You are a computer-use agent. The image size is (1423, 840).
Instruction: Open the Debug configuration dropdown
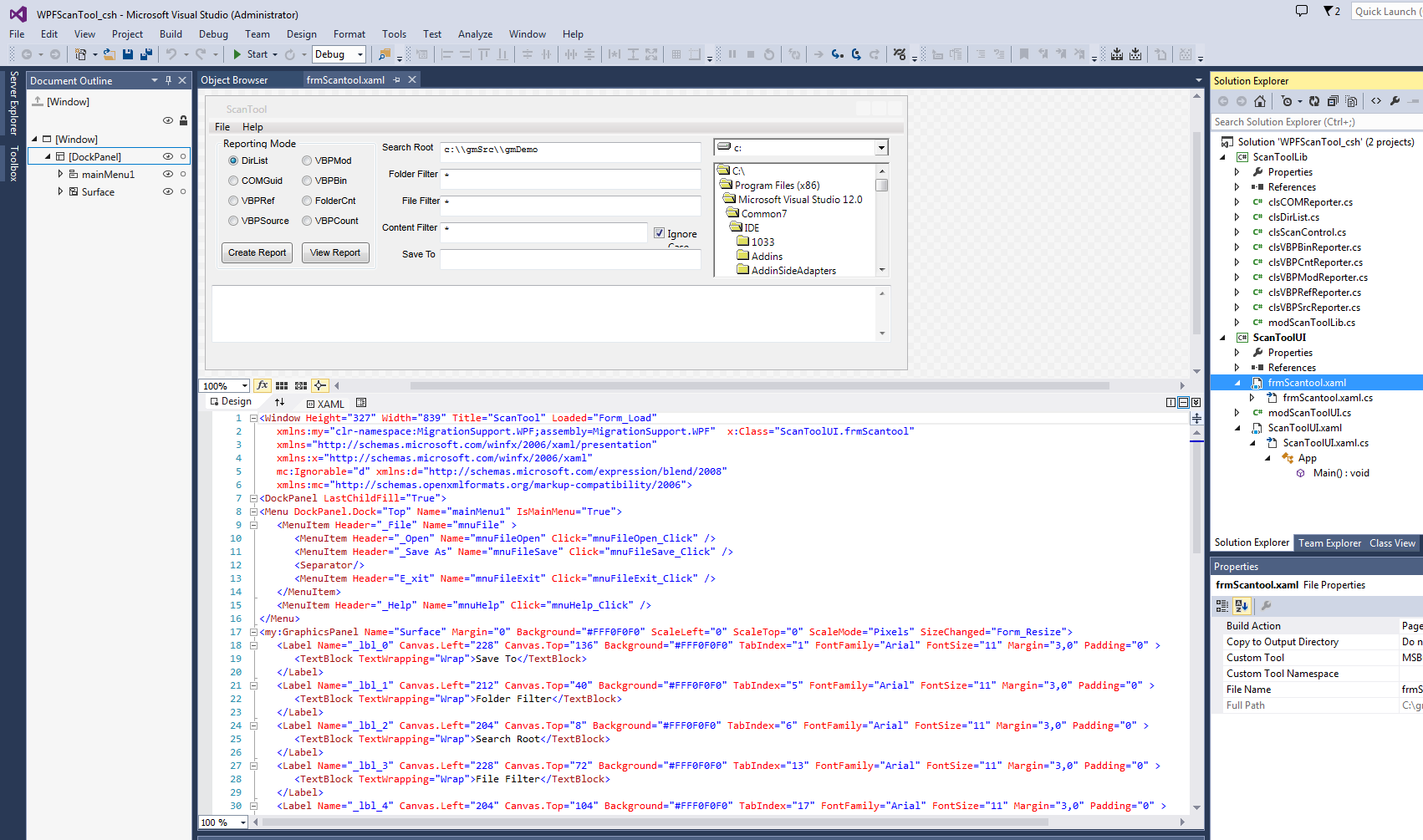[x=360, y=54]
